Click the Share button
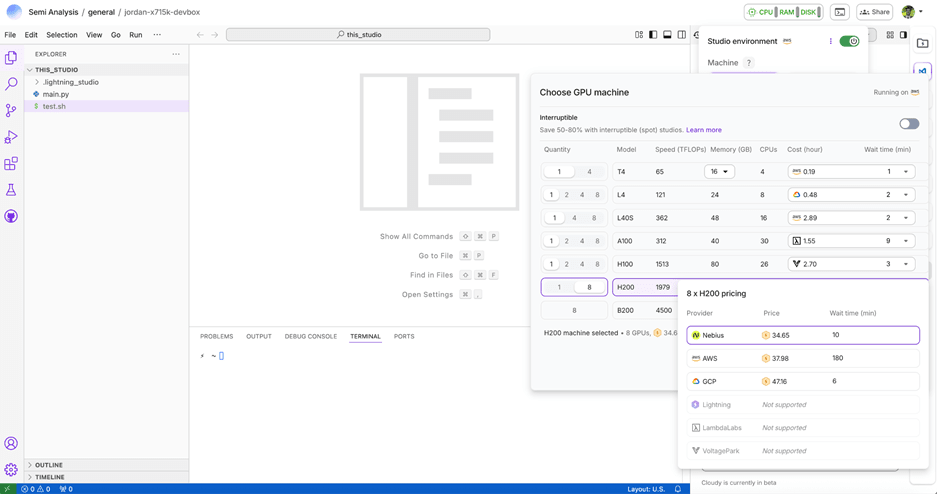Viewport: 937px width, 494px height. tap(874, 12)
